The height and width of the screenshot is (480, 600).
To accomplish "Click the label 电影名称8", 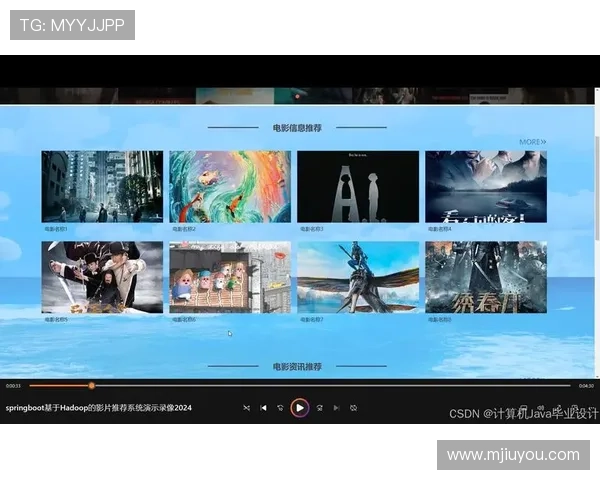I will (439, 319).
